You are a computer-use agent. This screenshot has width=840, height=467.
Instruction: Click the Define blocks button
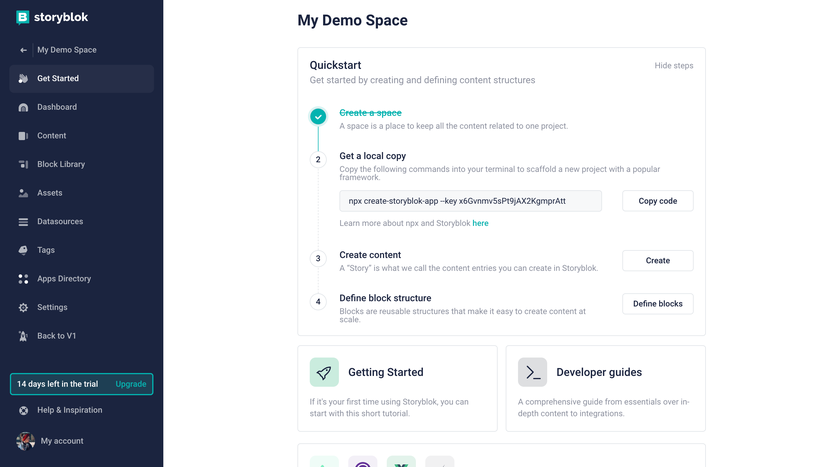coord(657,304)
